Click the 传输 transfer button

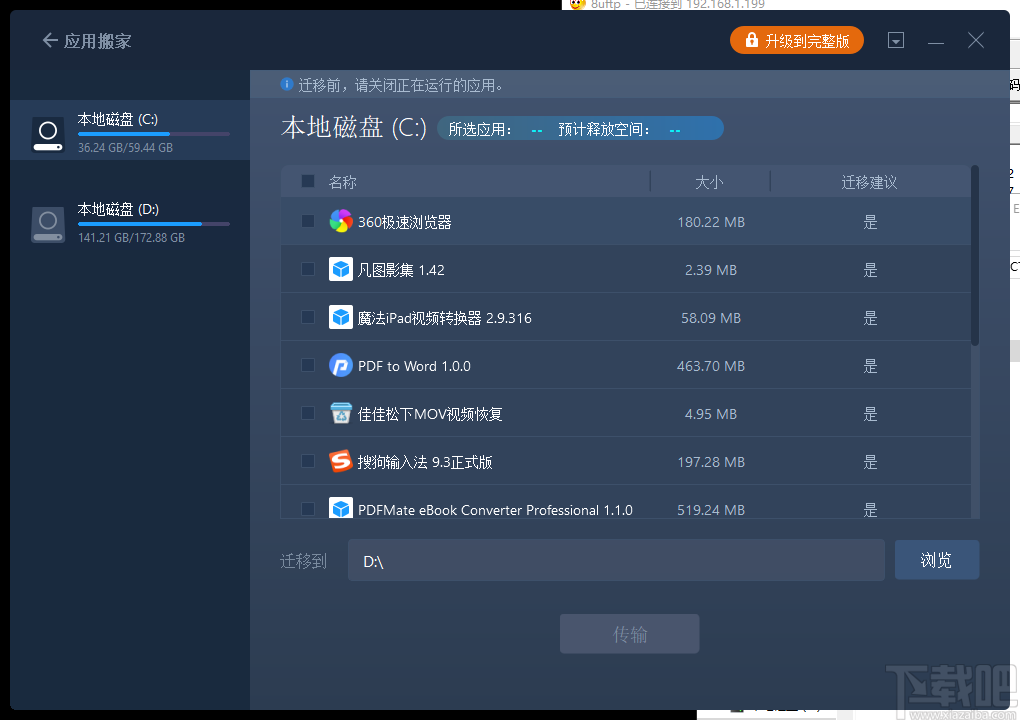tap(629, 633)
